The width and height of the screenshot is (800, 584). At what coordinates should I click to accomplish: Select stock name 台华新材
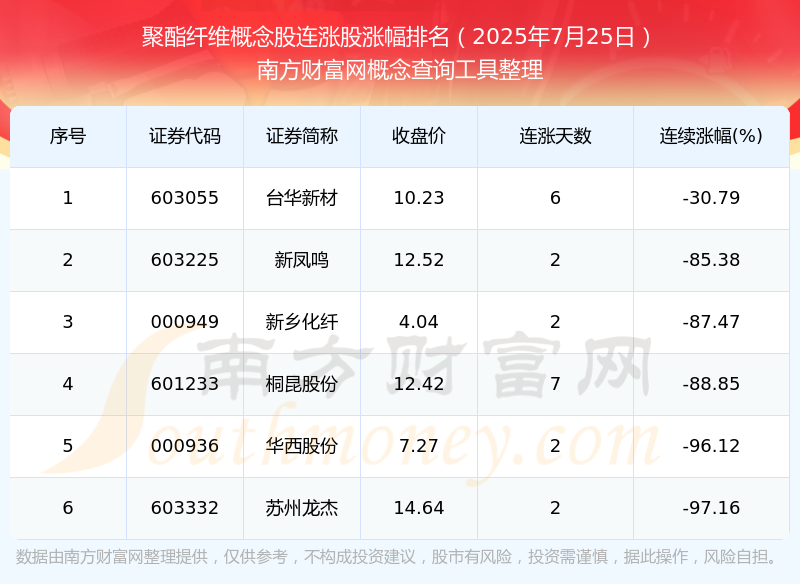302,198
